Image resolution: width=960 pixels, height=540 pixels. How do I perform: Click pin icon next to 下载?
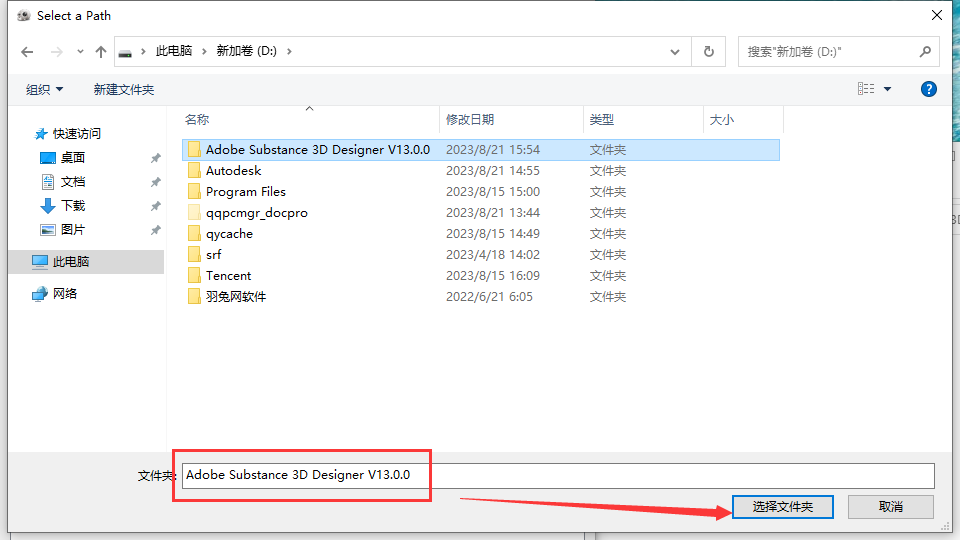(156, 206)
